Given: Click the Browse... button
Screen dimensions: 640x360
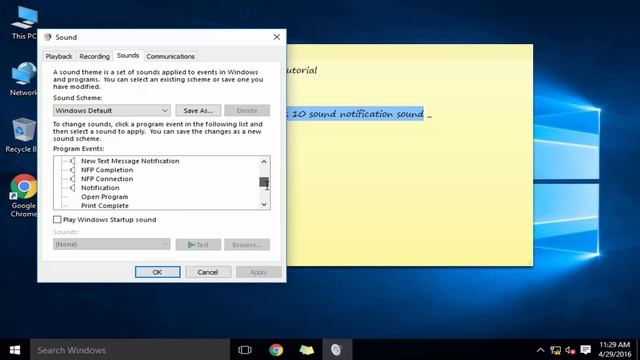Looking at the screenshot, I should pos(247,244).
